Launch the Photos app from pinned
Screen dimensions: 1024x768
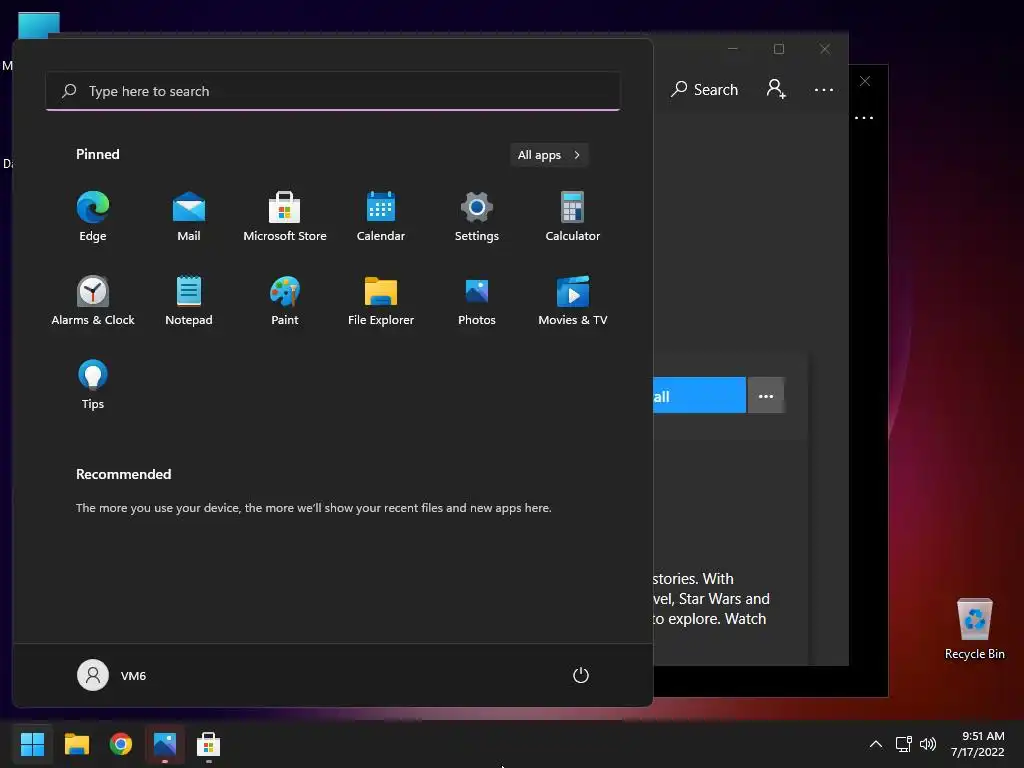tap(477, 301)
